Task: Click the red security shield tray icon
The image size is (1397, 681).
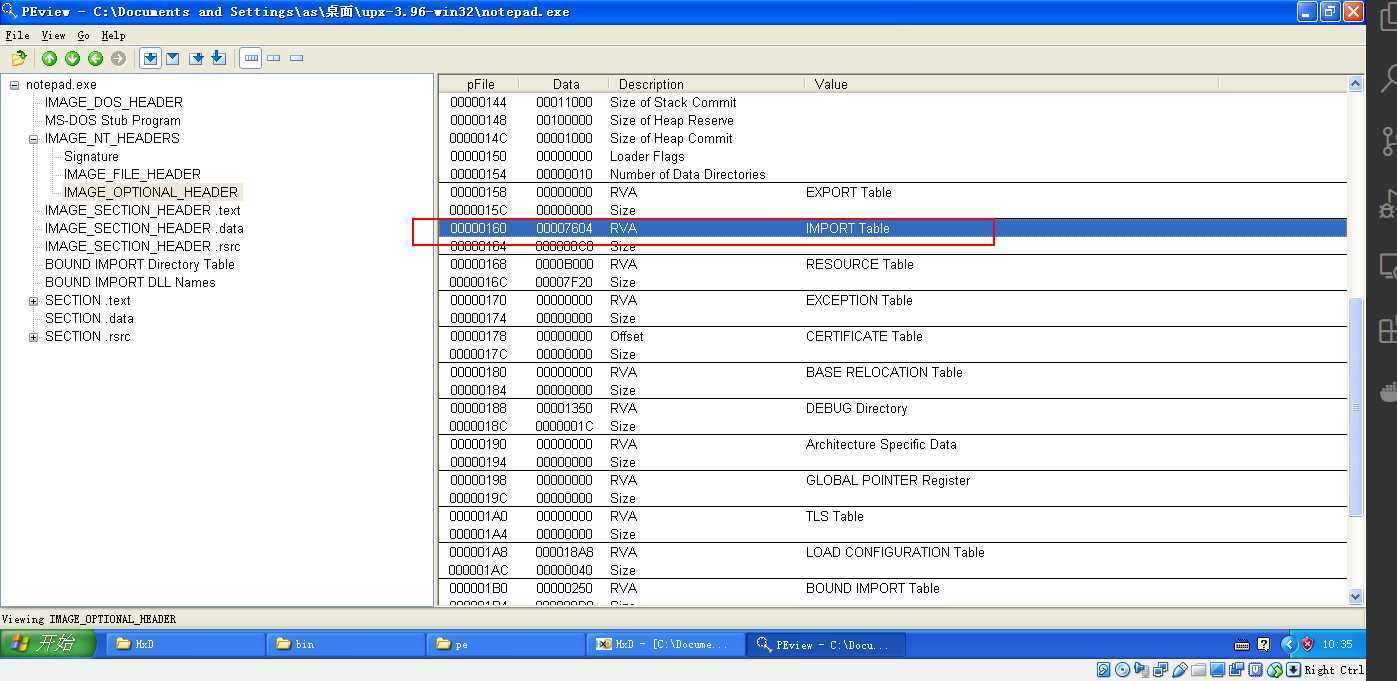Action: point(1307,645)
